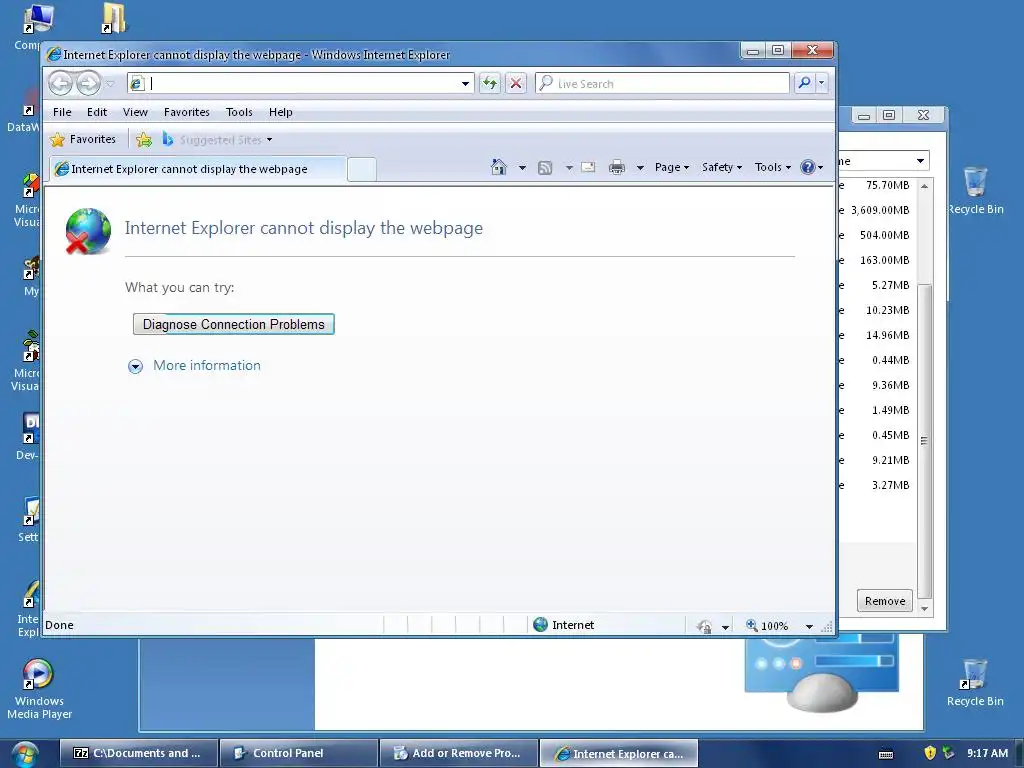The width and height of the screenshot is (1024, 768).
Task: Click the Read Mail envelope icon
Action: (588, 168)
